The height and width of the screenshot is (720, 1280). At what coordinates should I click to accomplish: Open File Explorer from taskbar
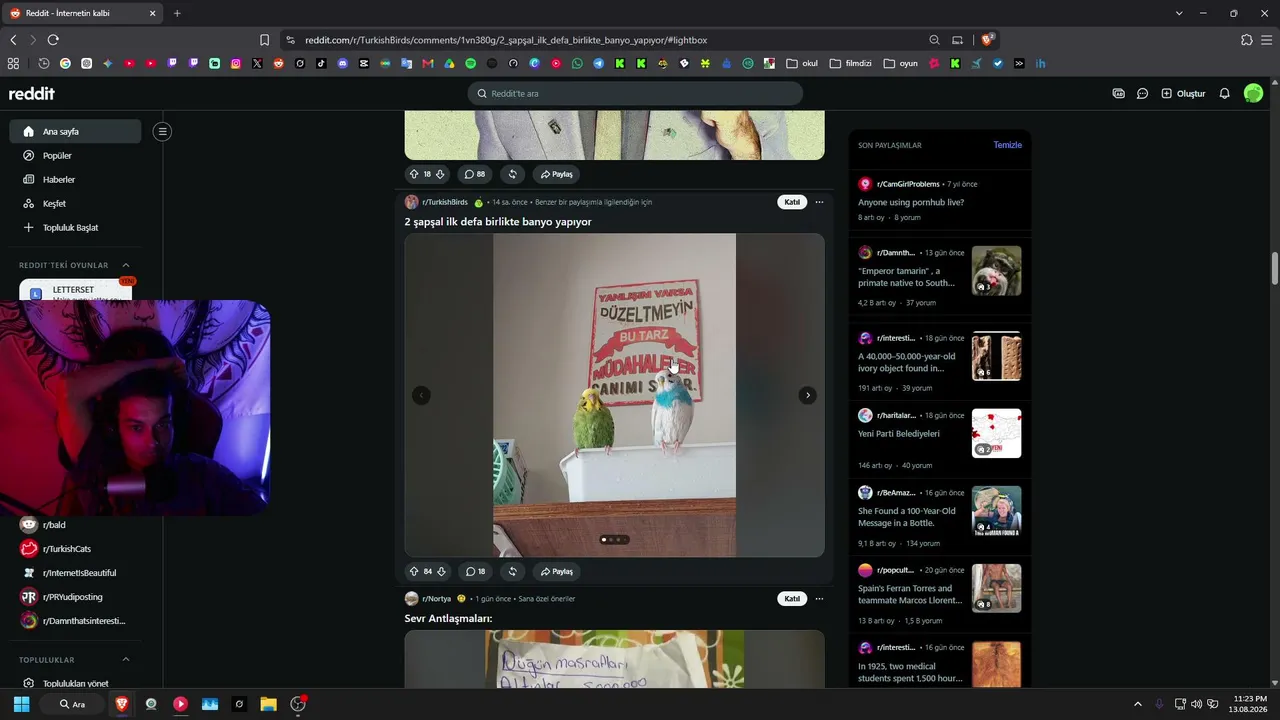coord(268,704)
